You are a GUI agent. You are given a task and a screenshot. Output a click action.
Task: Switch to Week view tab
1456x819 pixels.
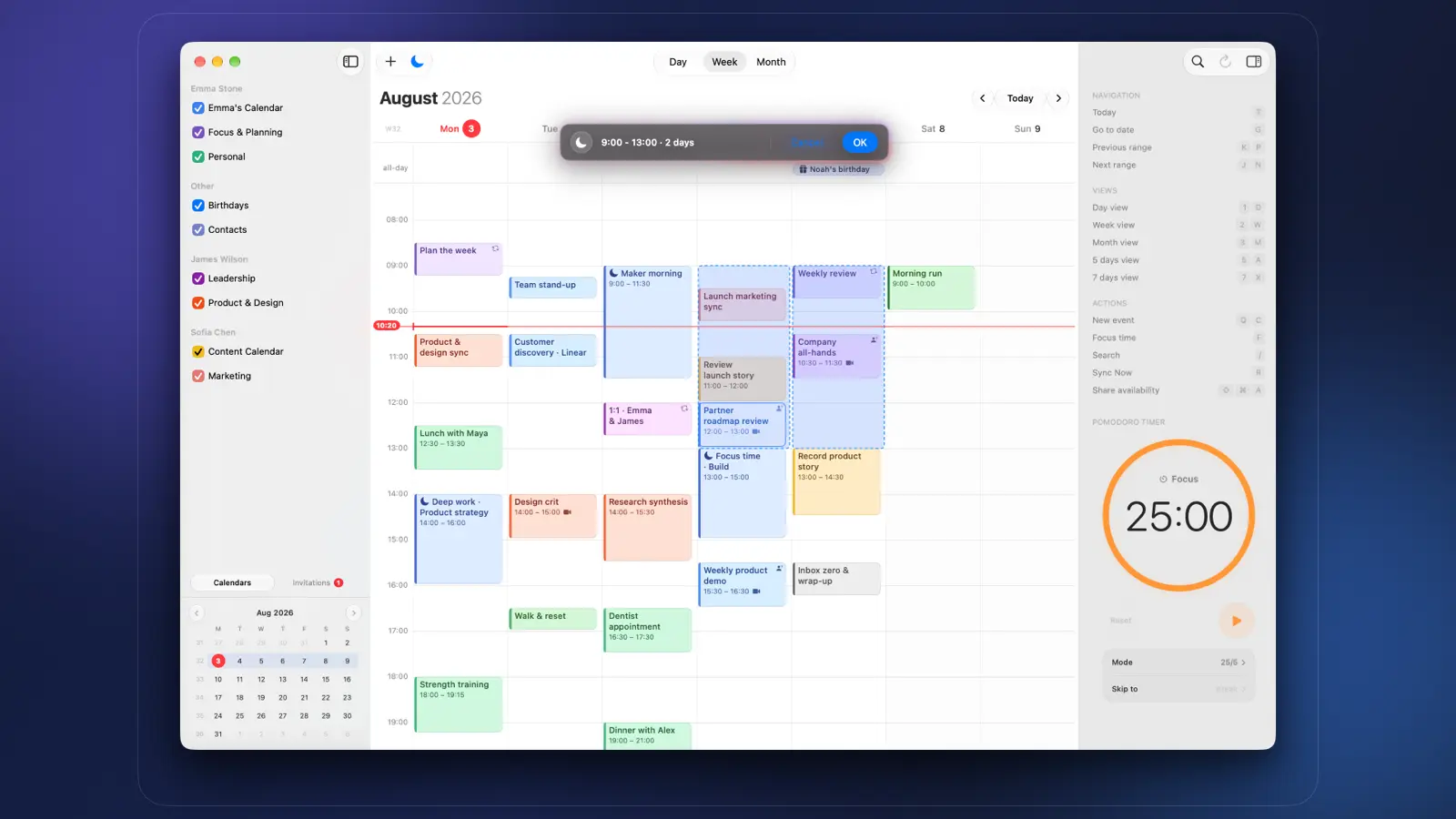[x=724, y=62]
